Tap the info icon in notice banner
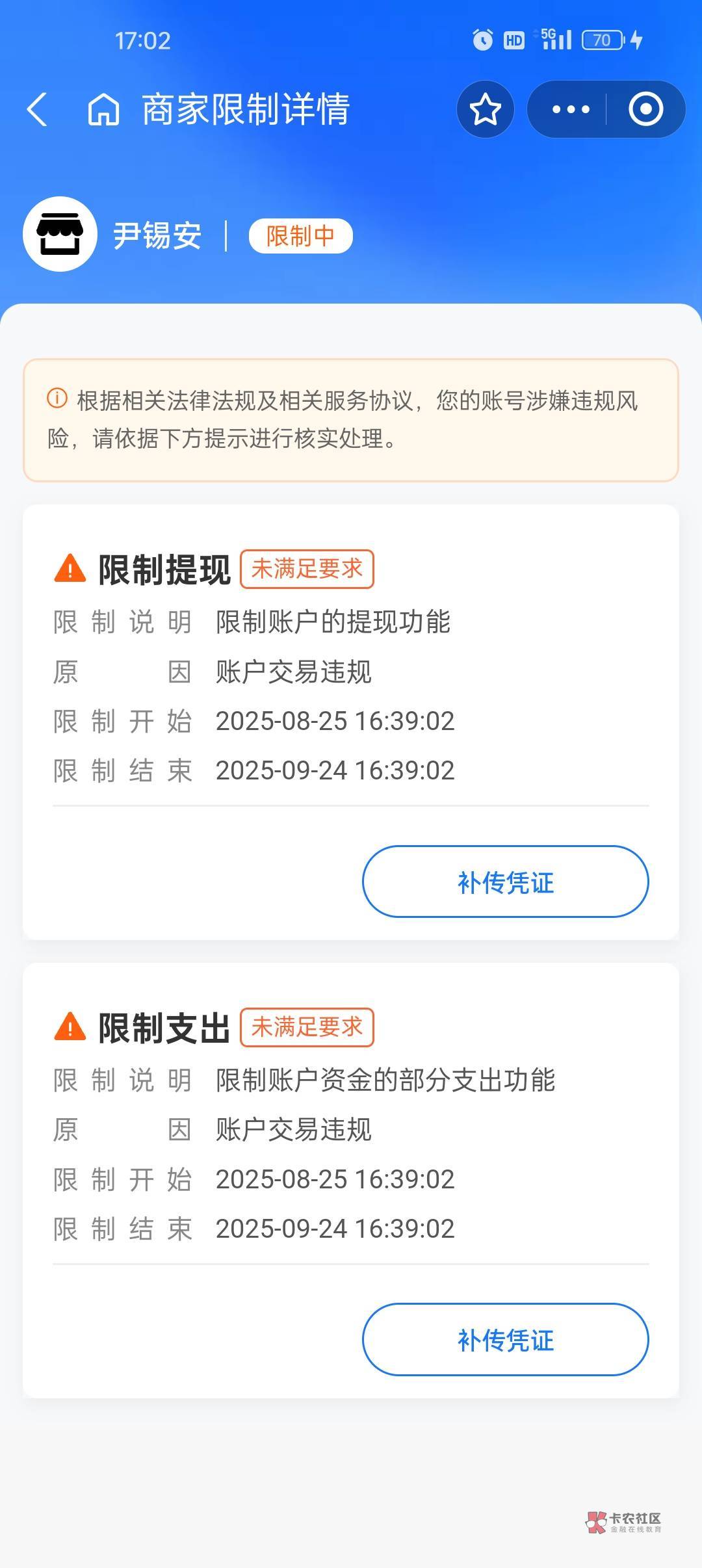Viewport: 702px width, 1568px height. [x=57, y=398]
